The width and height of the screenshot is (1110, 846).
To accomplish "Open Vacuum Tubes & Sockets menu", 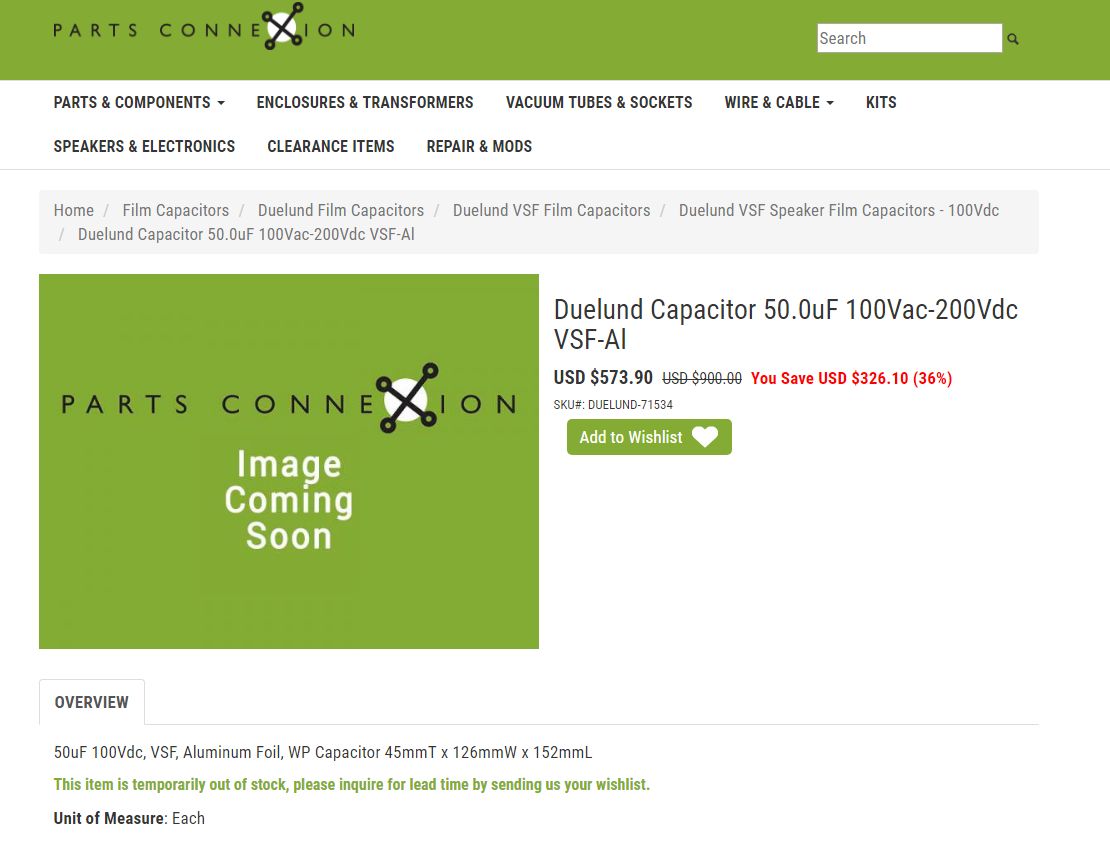I will [599, 103].
